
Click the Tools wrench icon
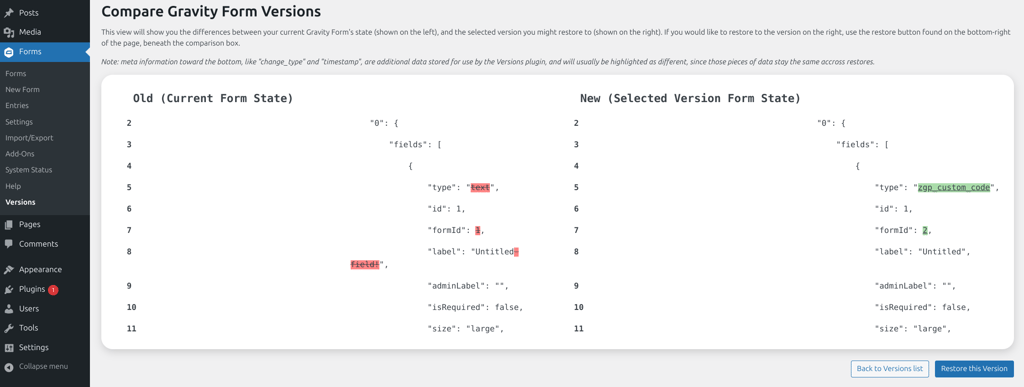8,328
